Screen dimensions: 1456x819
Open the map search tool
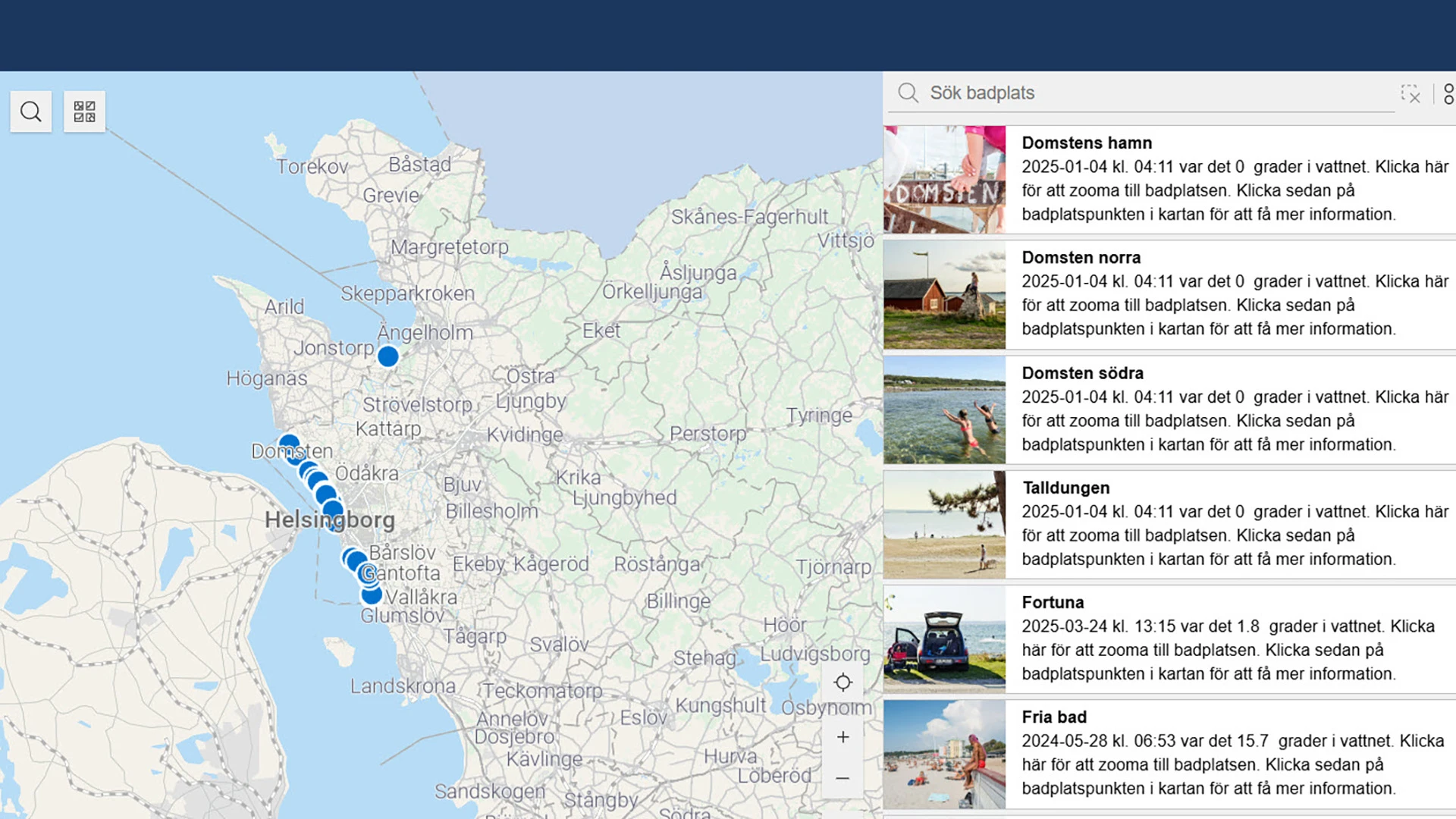[31, 111]
